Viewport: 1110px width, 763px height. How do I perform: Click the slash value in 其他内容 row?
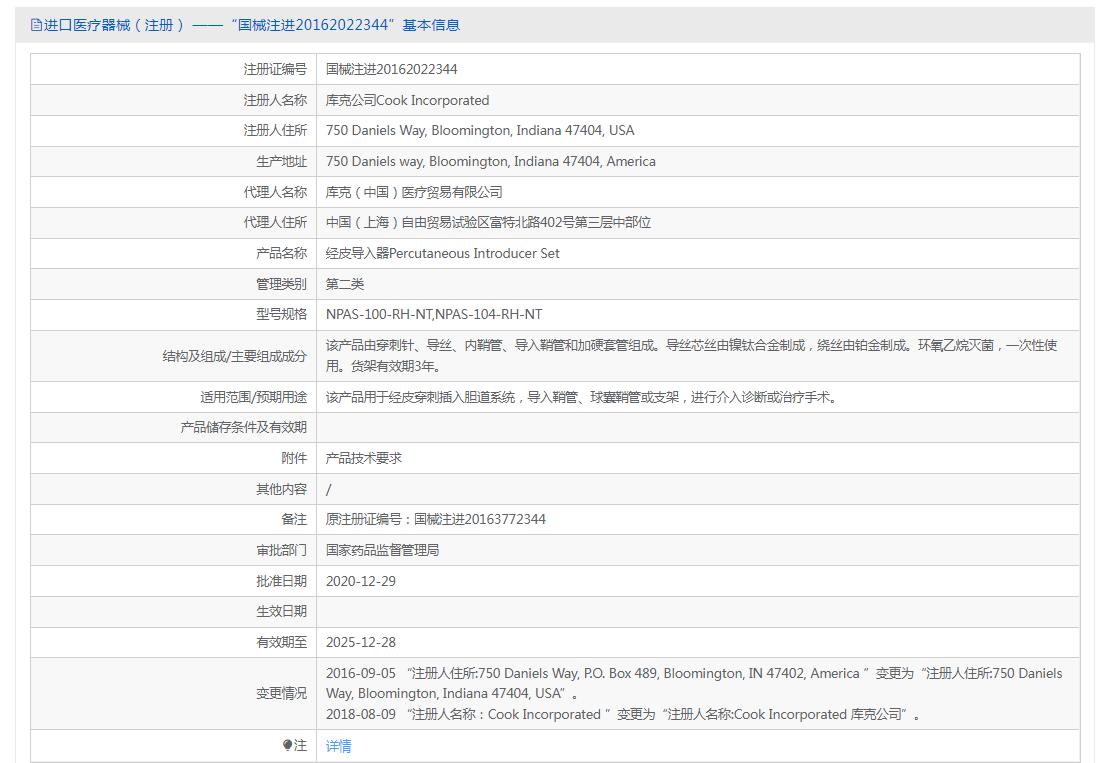click(x=328, y=489)
